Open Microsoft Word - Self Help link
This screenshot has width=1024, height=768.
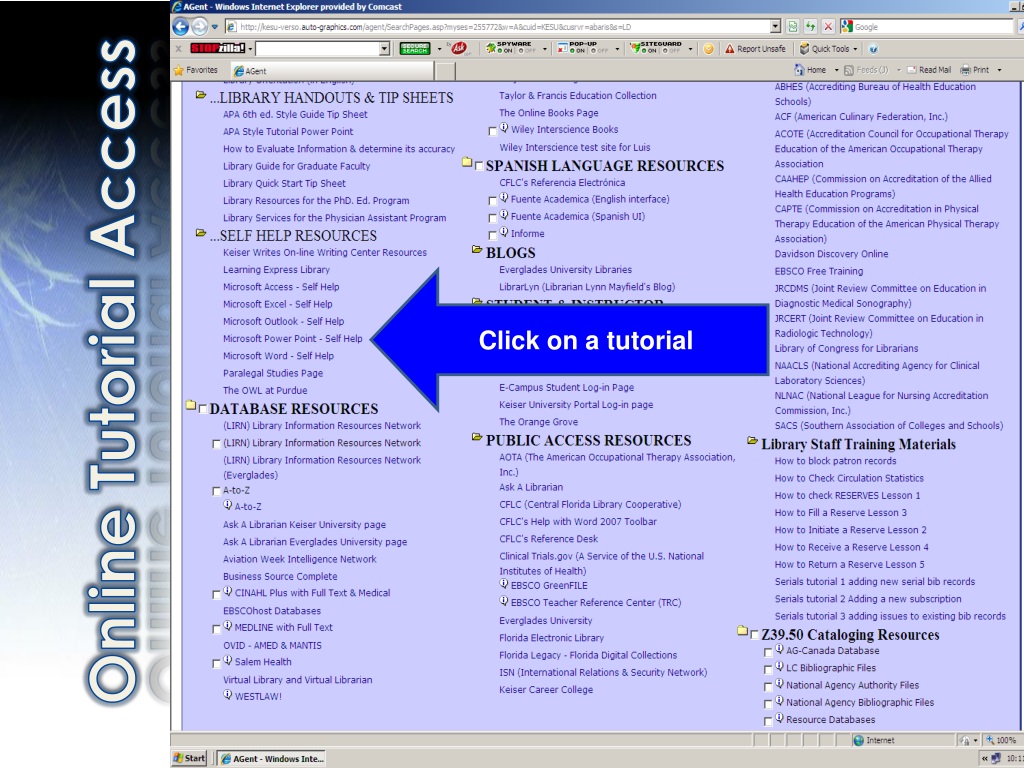[x=278, y=356]
